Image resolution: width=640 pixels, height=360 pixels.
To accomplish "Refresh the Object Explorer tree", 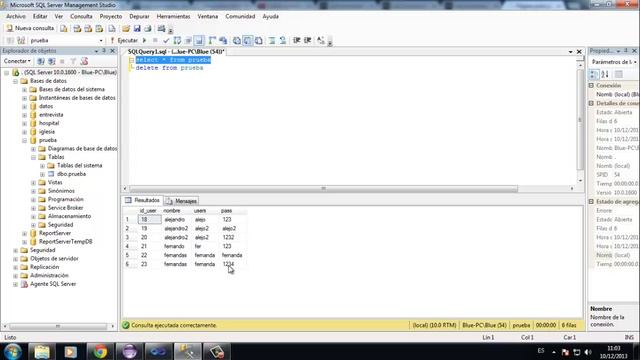I will click(x=84, y=61).
